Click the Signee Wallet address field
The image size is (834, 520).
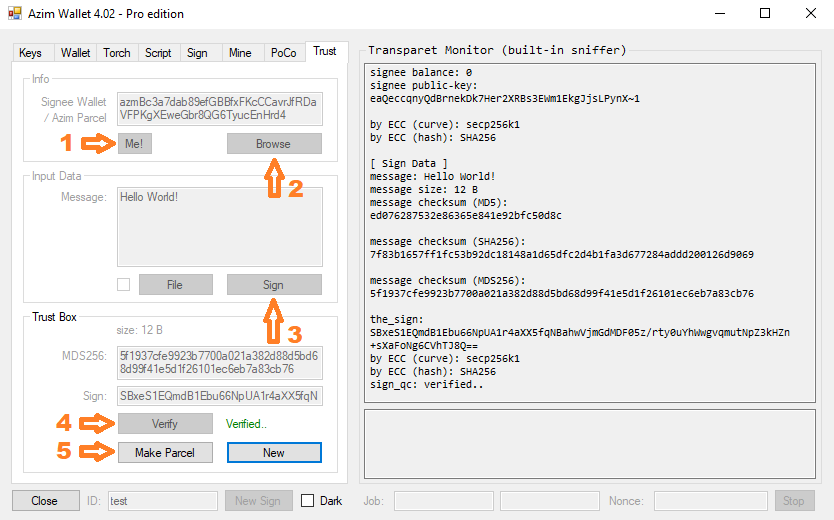(x=220, y=108)
